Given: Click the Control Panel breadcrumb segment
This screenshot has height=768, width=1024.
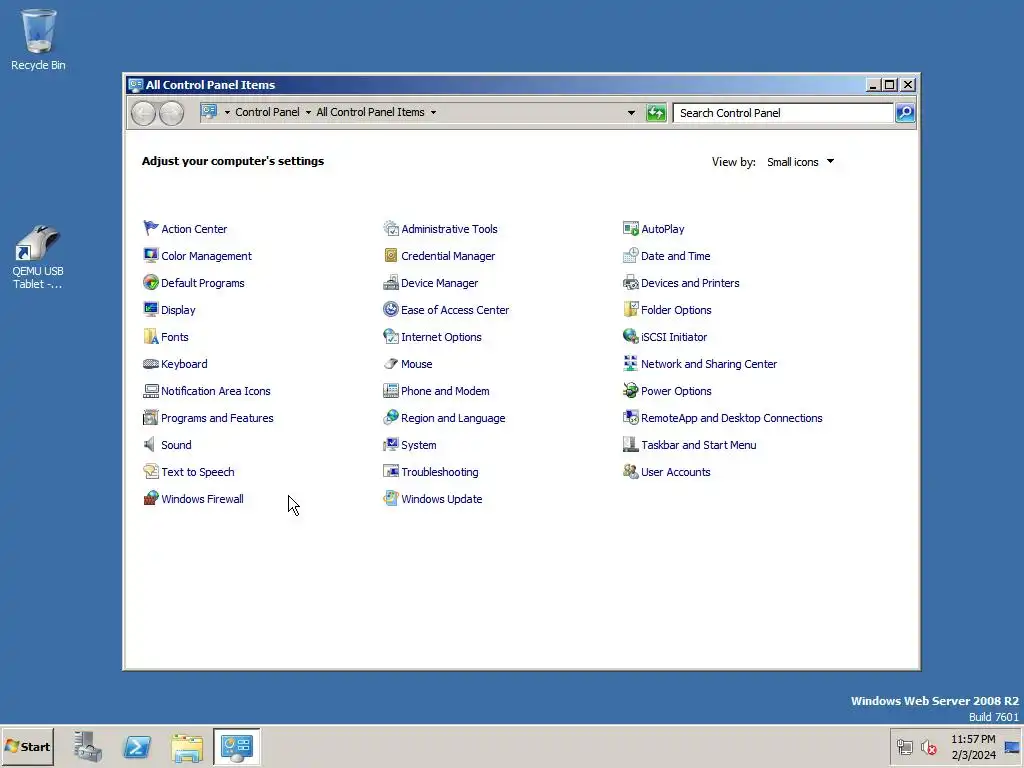Looking at the screenshot, I should click(x=267, y=112).
